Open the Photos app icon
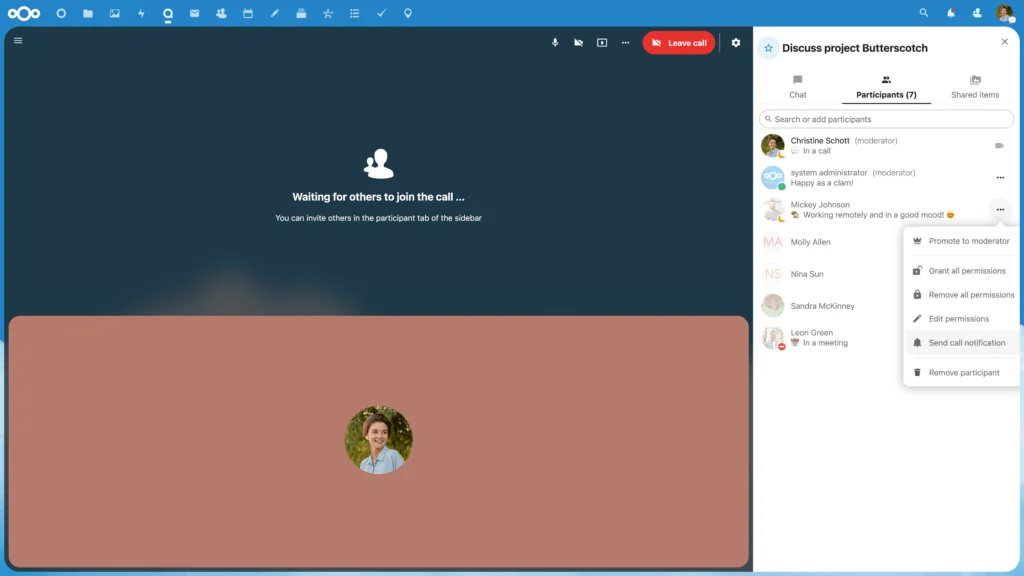The image size is (1024, 576). pos(114,13)
